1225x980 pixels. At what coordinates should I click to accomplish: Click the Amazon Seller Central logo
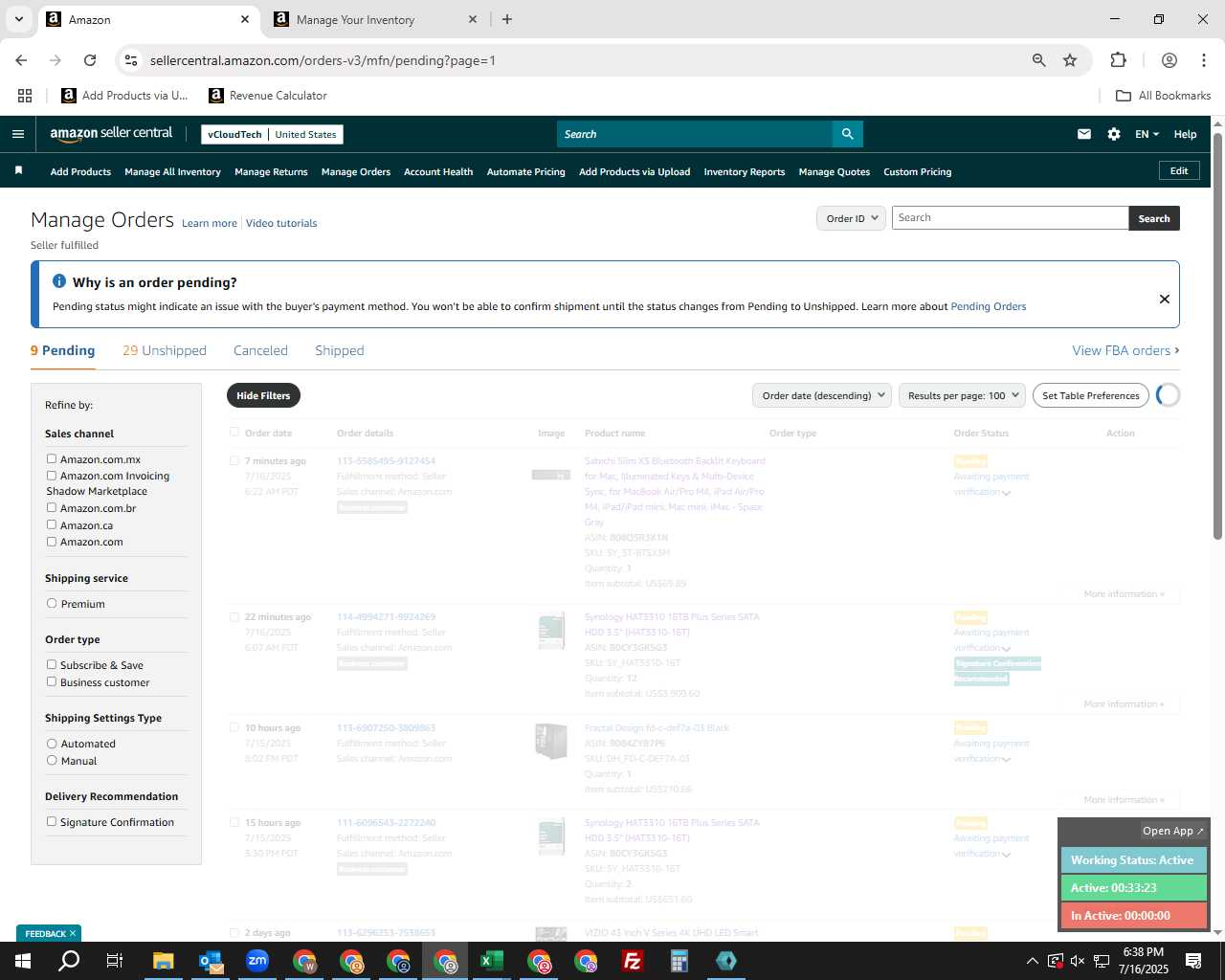pyautogui.click(x=111, y=134)
